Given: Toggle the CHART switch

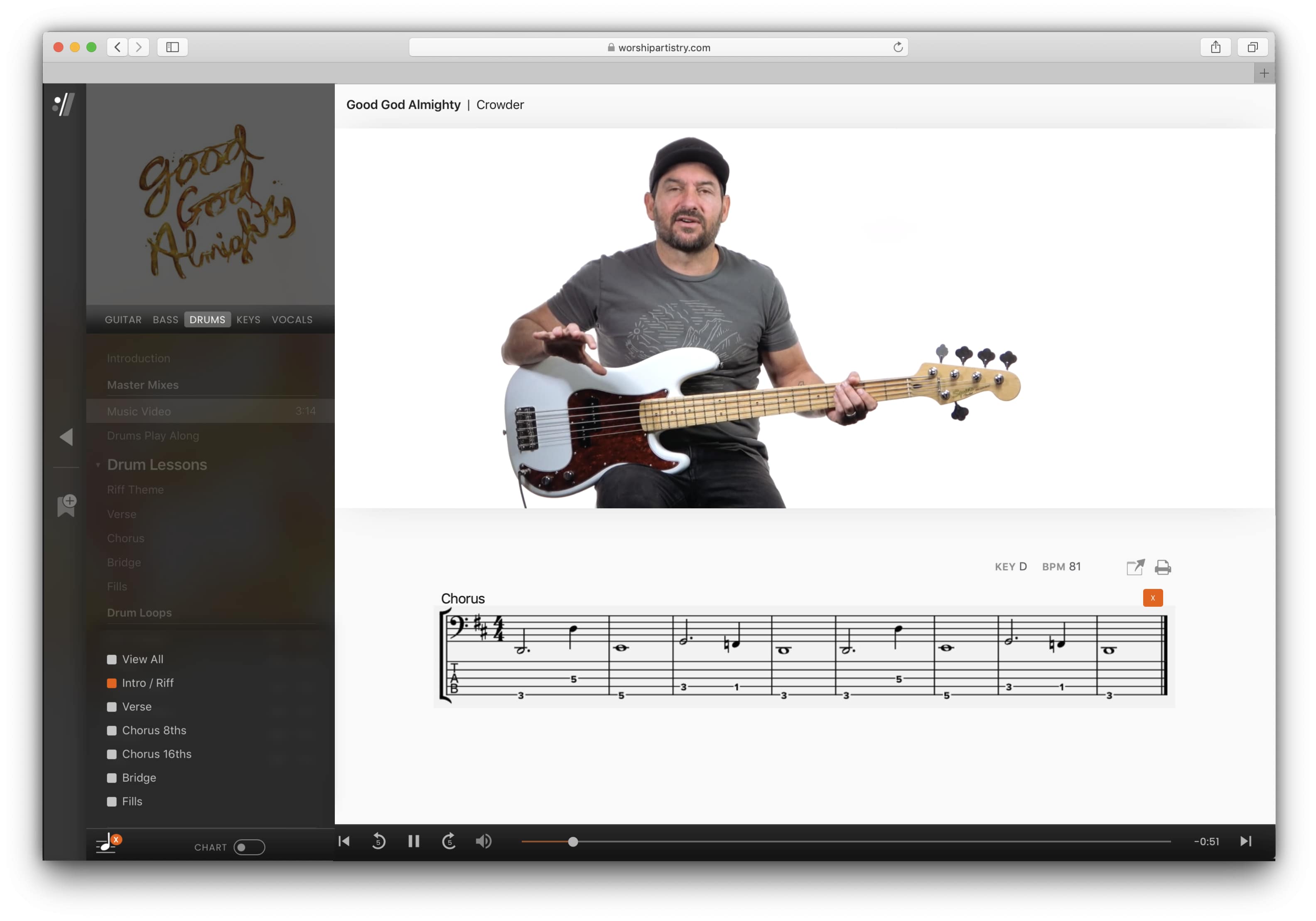Looking at the screenshot, I should click(x=249, y=847).
